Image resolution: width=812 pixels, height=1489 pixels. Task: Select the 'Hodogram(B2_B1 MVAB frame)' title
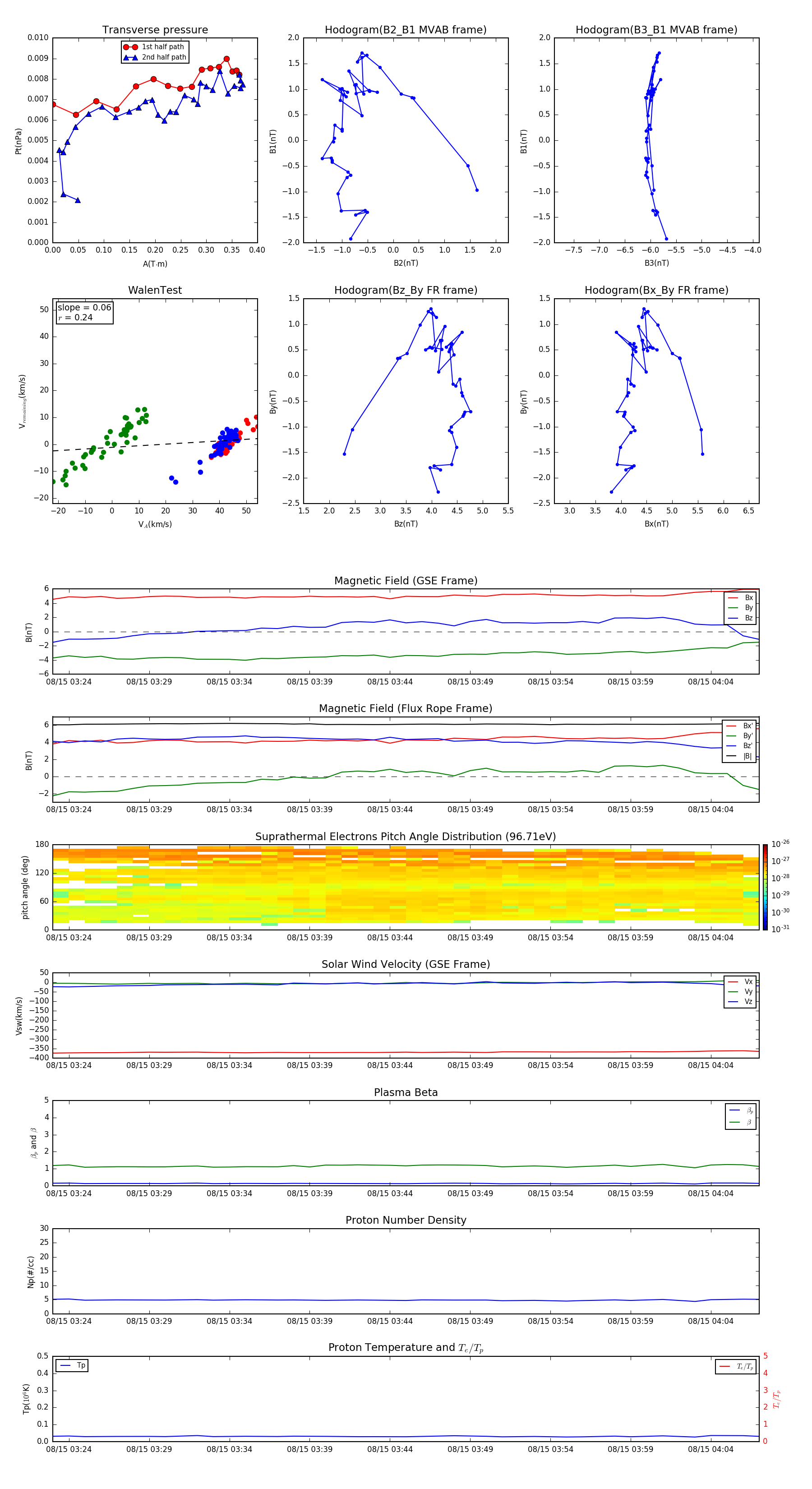[406, 30]
